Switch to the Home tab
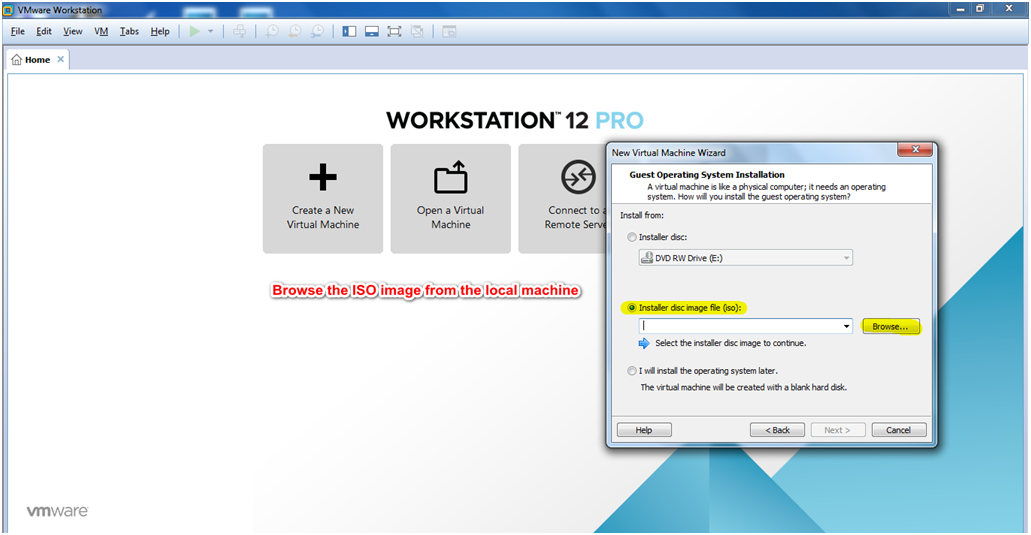This screenshot has width=1031, height=535. 37,59
